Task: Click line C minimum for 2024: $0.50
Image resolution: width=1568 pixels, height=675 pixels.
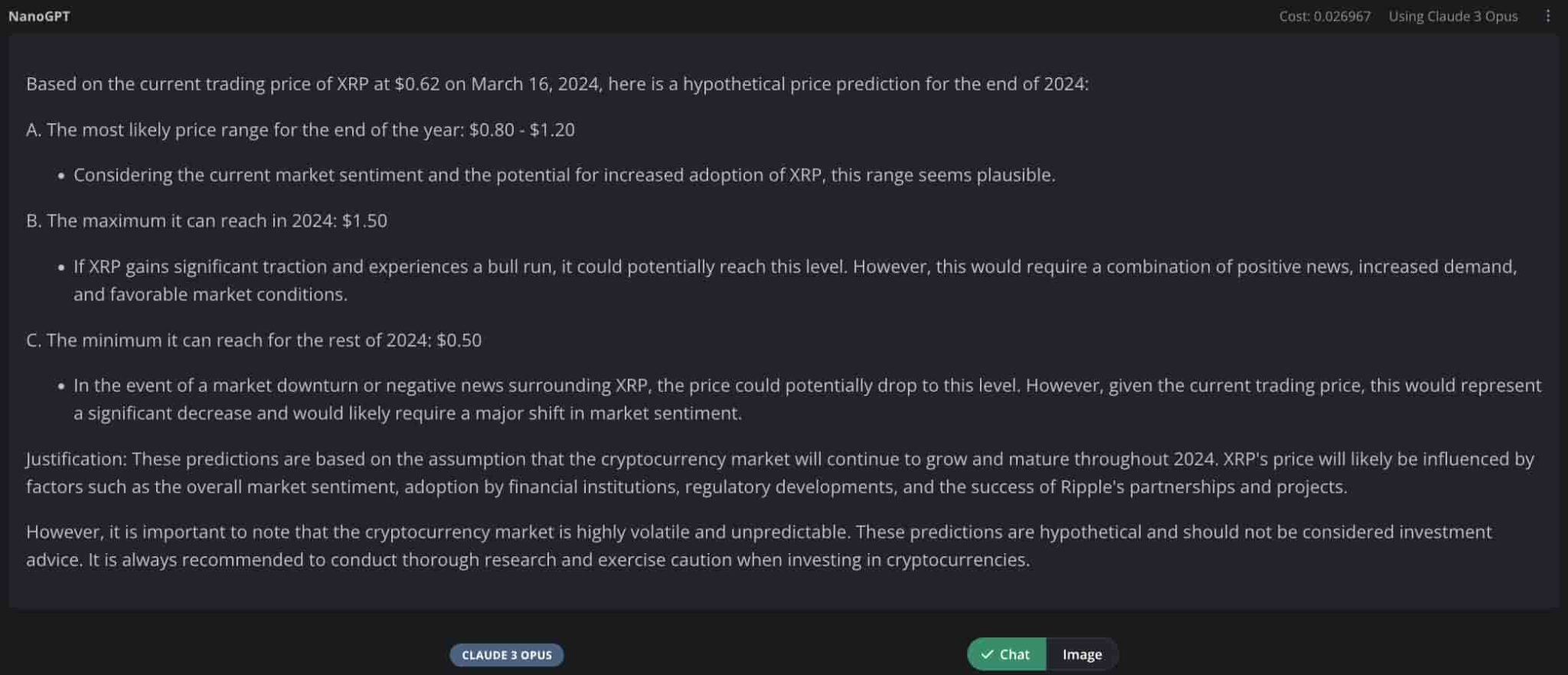Action: [x=253, y=340]
